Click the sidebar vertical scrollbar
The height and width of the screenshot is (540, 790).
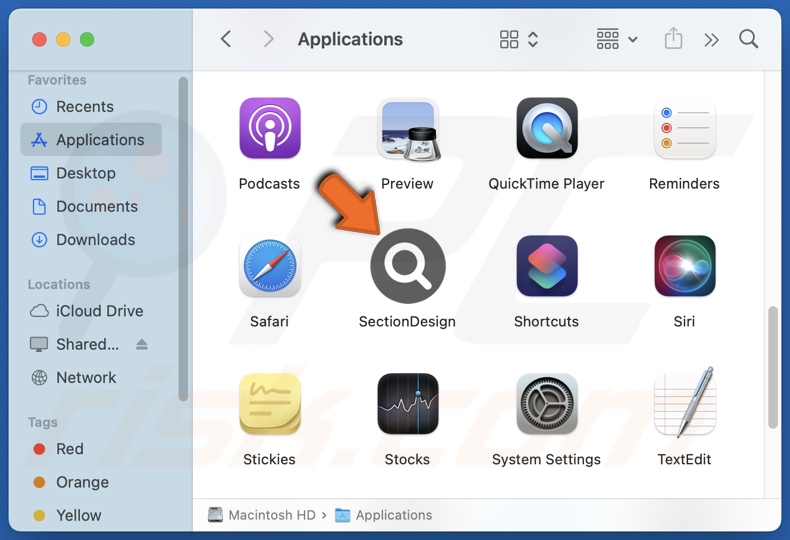point(183,239)
